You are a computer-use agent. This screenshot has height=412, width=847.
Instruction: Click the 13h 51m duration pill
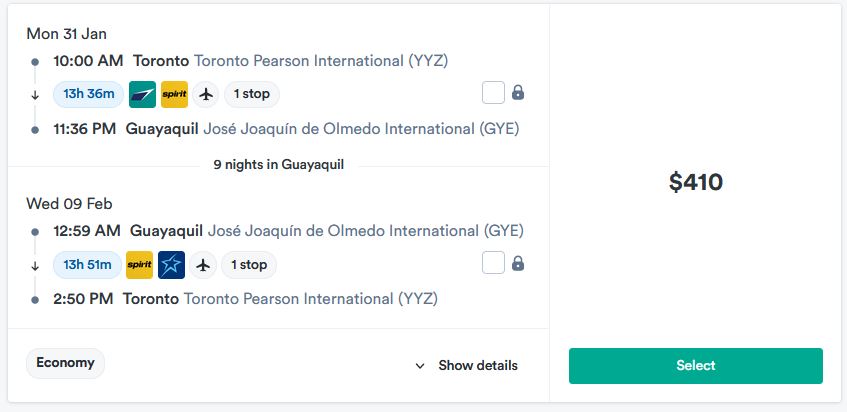click(87, 265)
